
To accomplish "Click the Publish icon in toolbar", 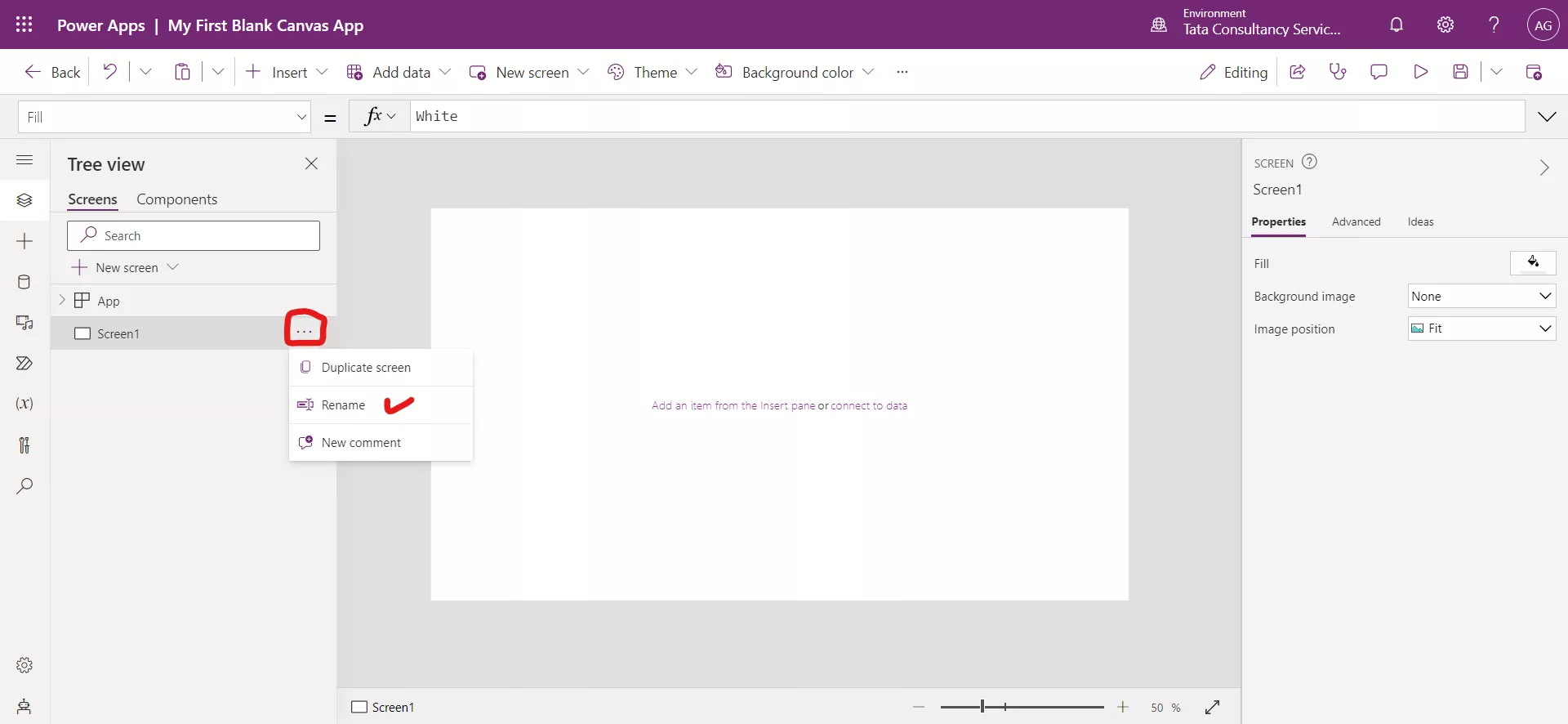I will 1534,72.
